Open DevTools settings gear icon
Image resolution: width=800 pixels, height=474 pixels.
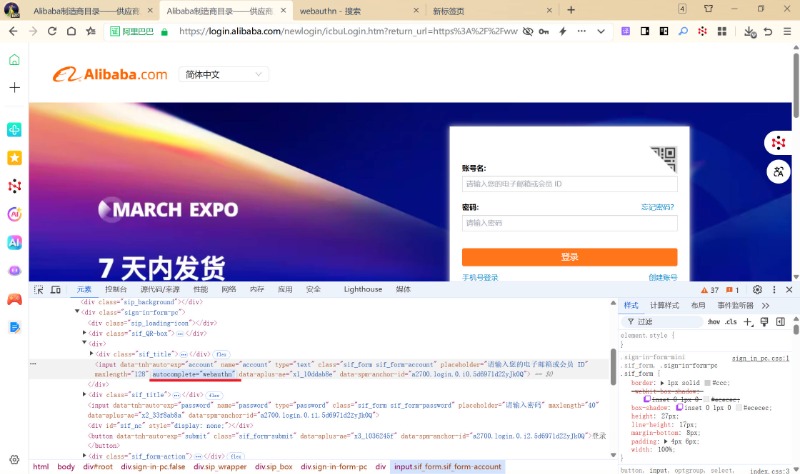tap(757, 289)
